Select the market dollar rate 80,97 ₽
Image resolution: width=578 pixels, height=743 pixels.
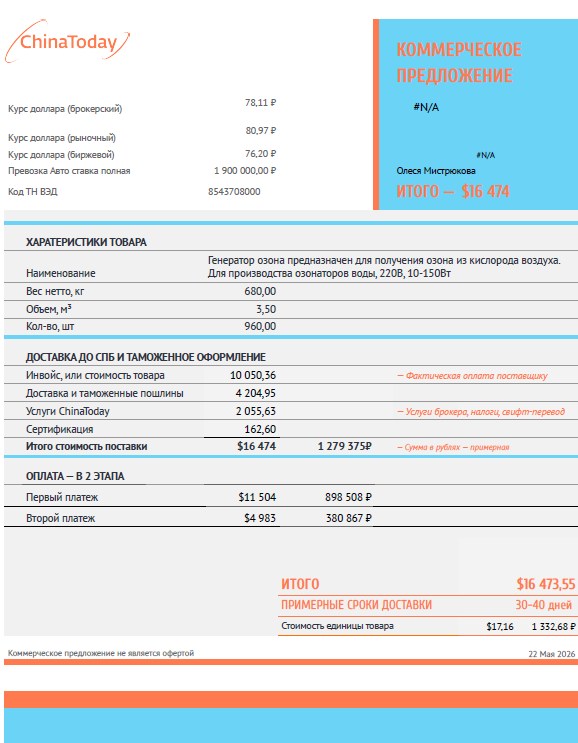[x=261, y=130]
